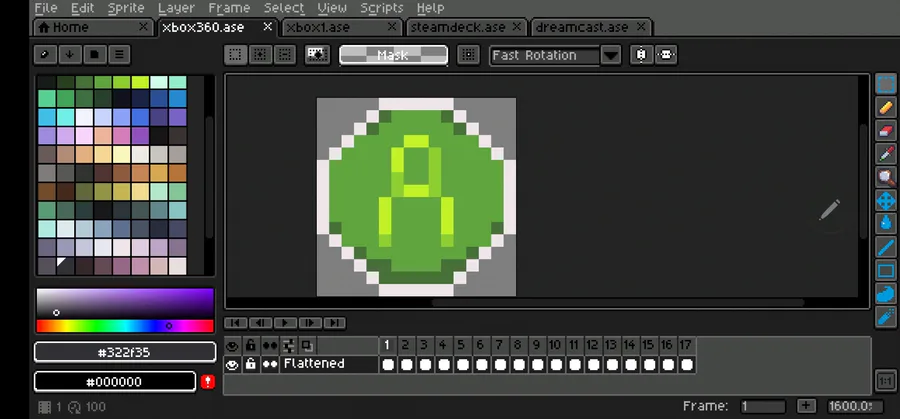The height and width of the screenshot is (419, 900).
Task: Choose Add to Selection mode icon
Action: pyautogui.click(x=260, y=55)
